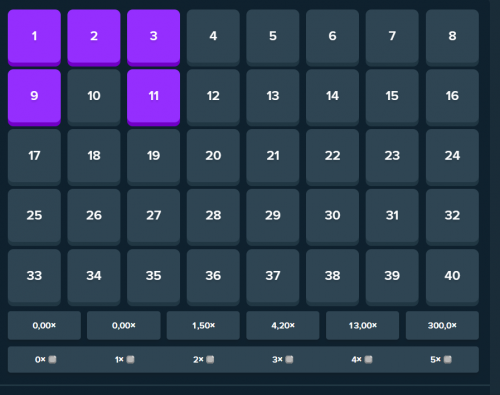This screenshot has width=500, height=395.
Task: Choose the number 8 tile
Action: 452,37
